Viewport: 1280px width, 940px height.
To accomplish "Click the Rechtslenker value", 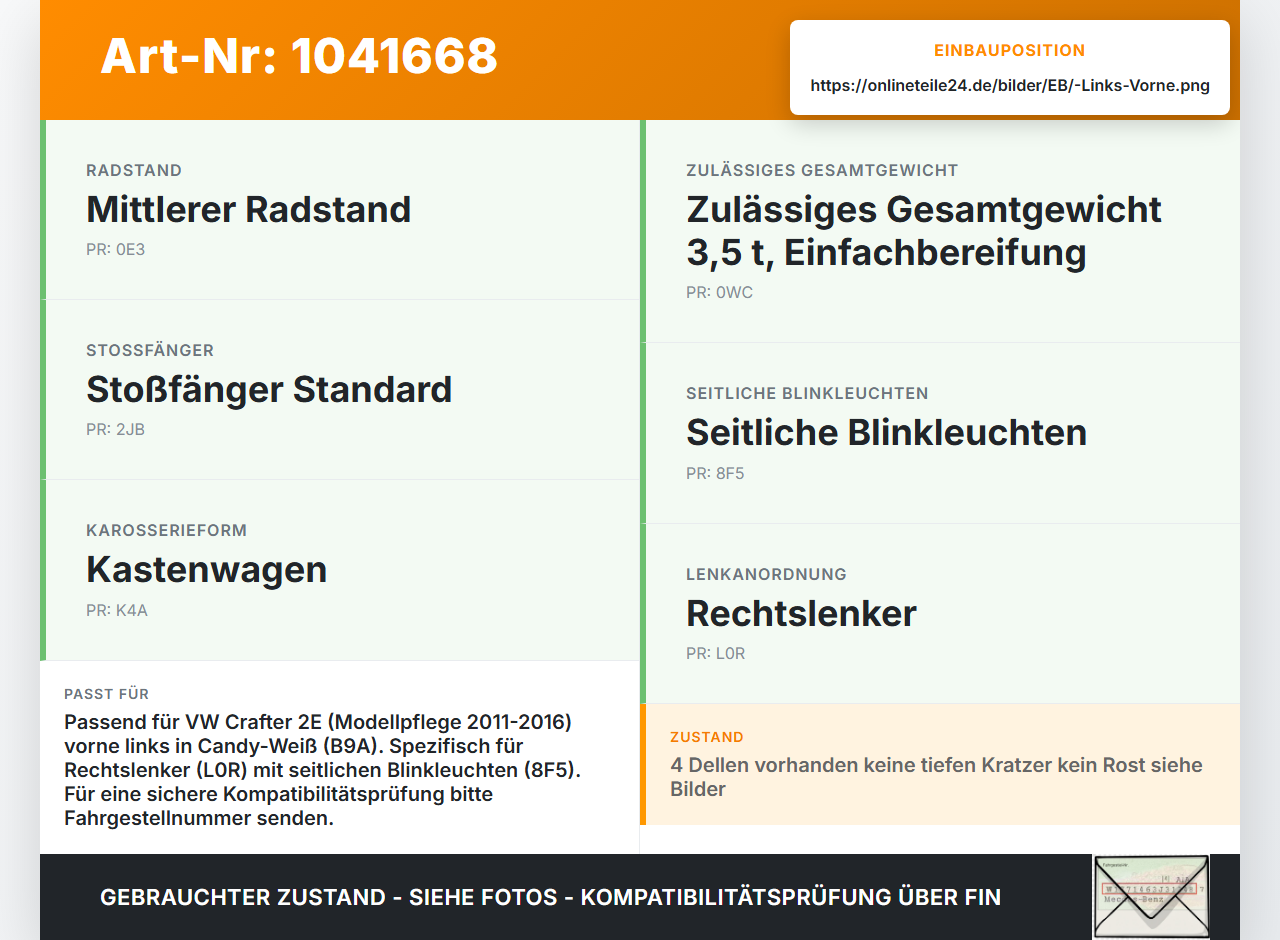I will point(801,613).
